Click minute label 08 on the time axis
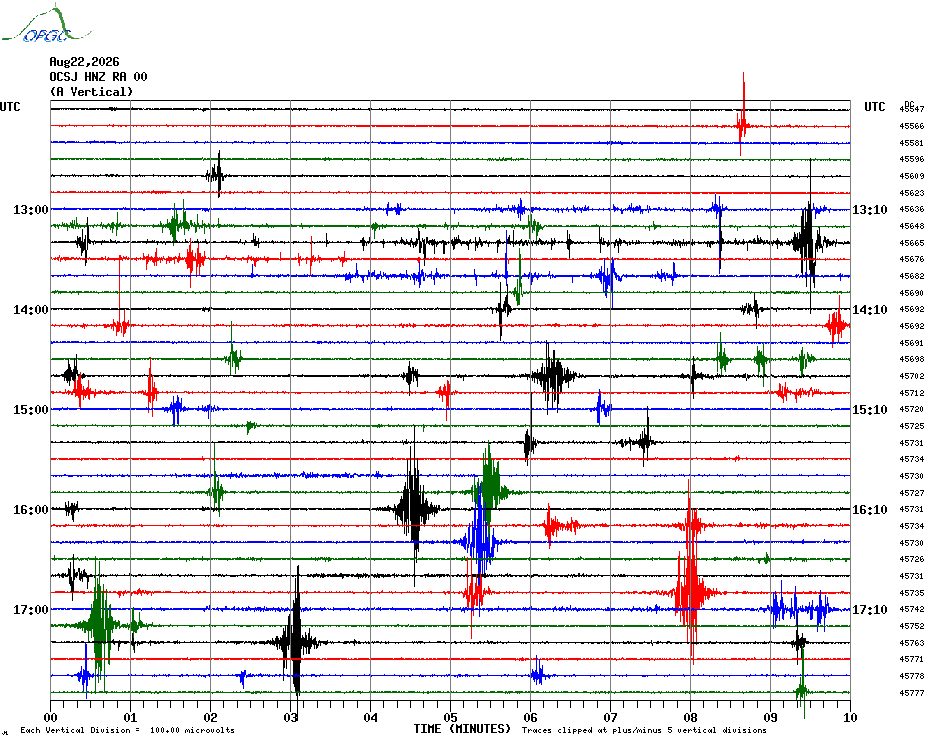Screen dimensions: 930x744 (690, 717)
